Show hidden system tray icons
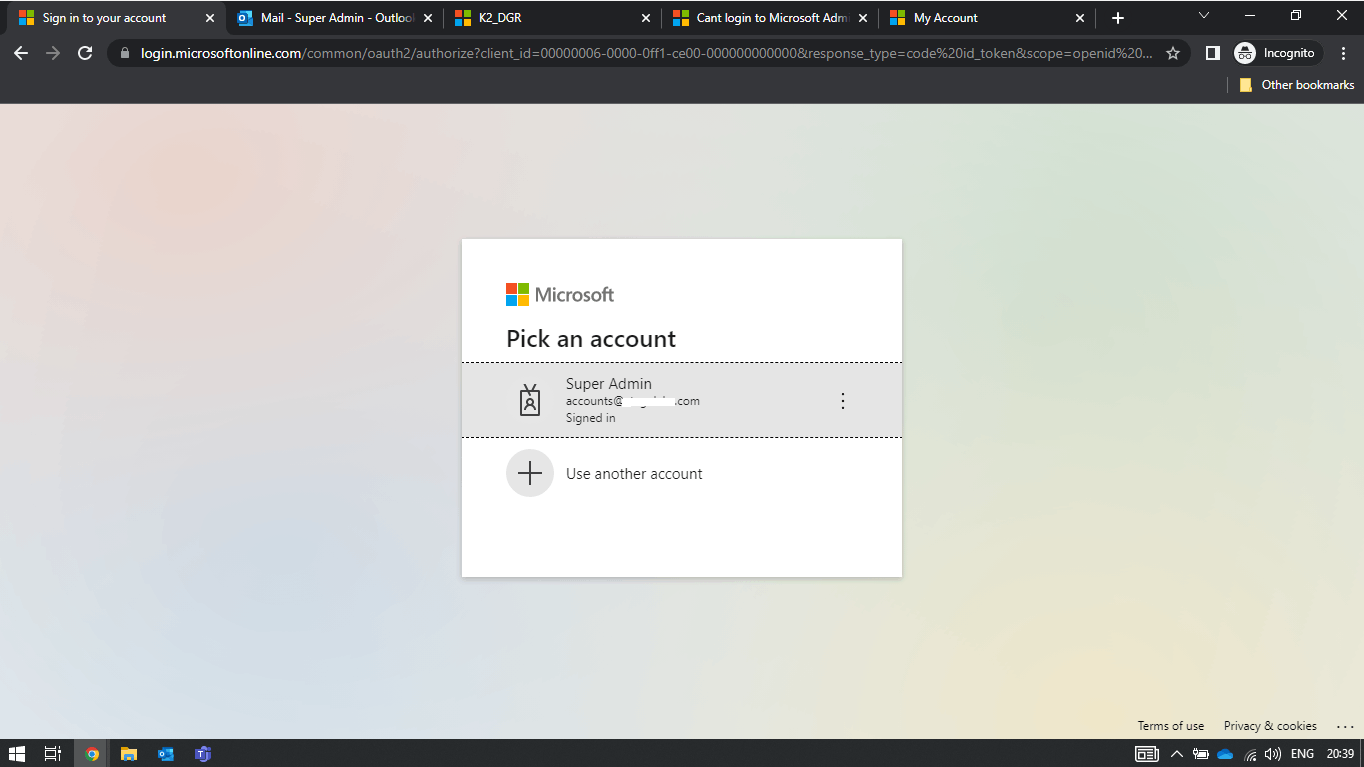This screenshot has width=1364, height=767. (x=1177, y=754)
